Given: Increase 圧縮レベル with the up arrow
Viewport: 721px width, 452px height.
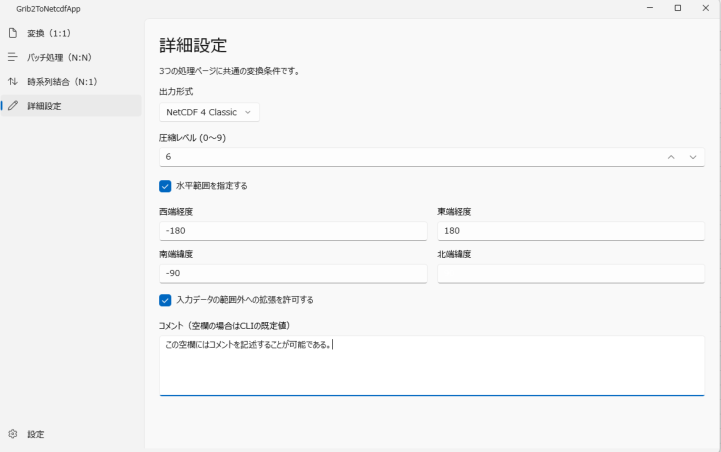Looking at the screenshot, I should tap(671, 157).
